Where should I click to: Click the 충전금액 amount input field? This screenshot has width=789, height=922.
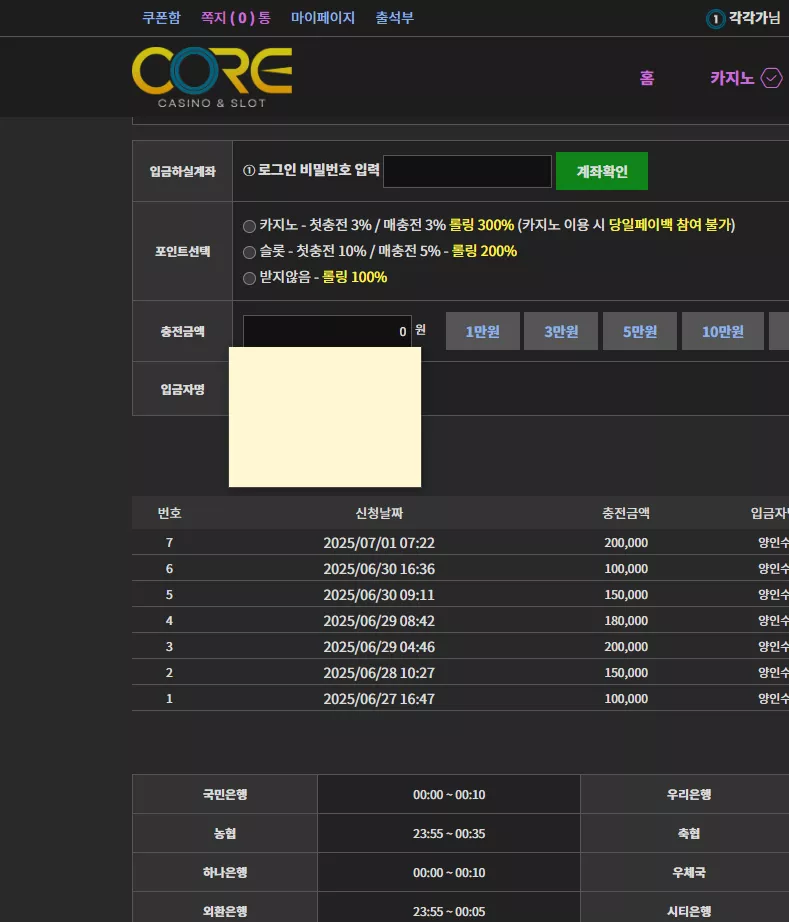[327, 331]
